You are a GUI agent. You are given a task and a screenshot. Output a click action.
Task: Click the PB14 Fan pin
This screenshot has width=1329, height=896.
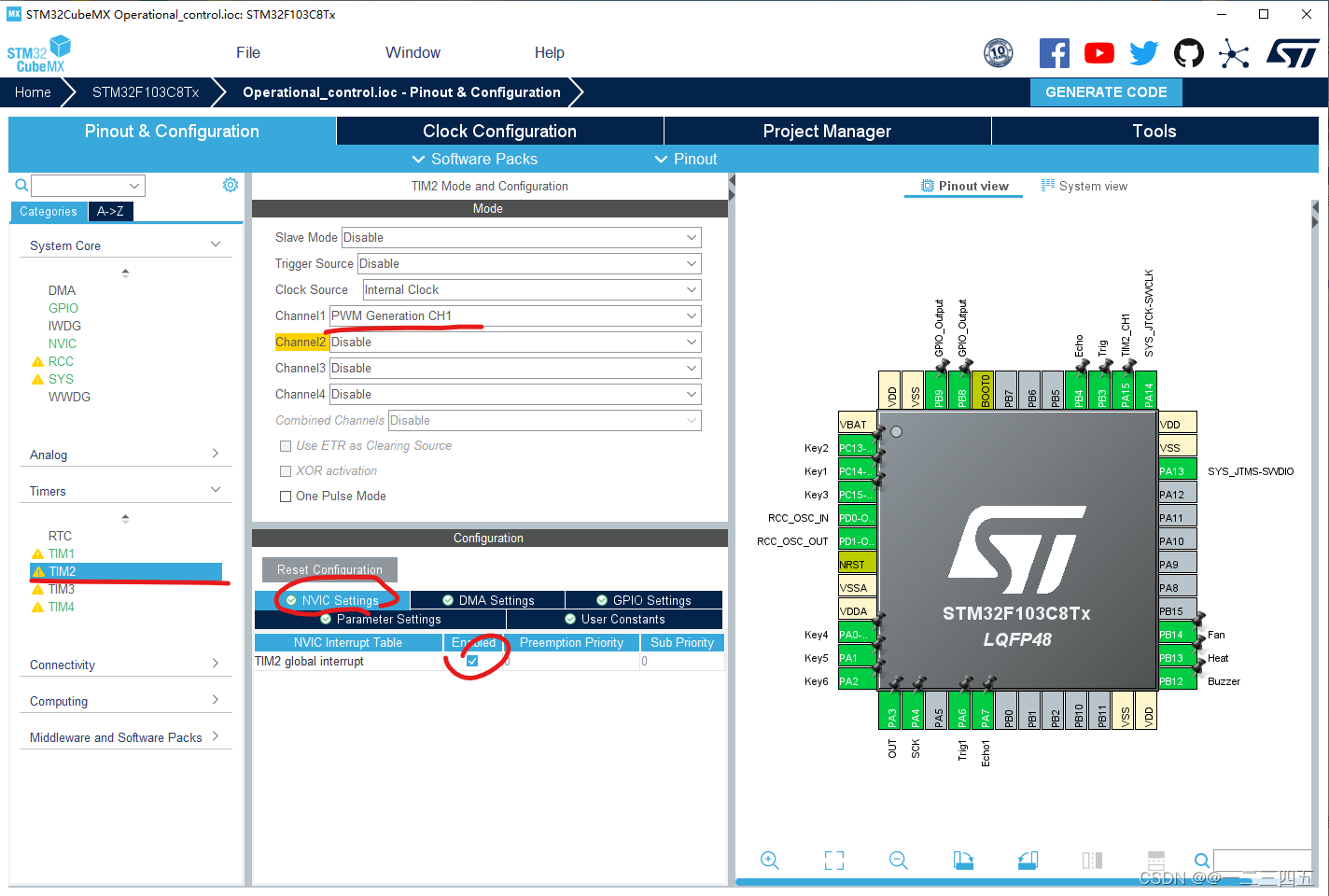tap(1177, 635)
